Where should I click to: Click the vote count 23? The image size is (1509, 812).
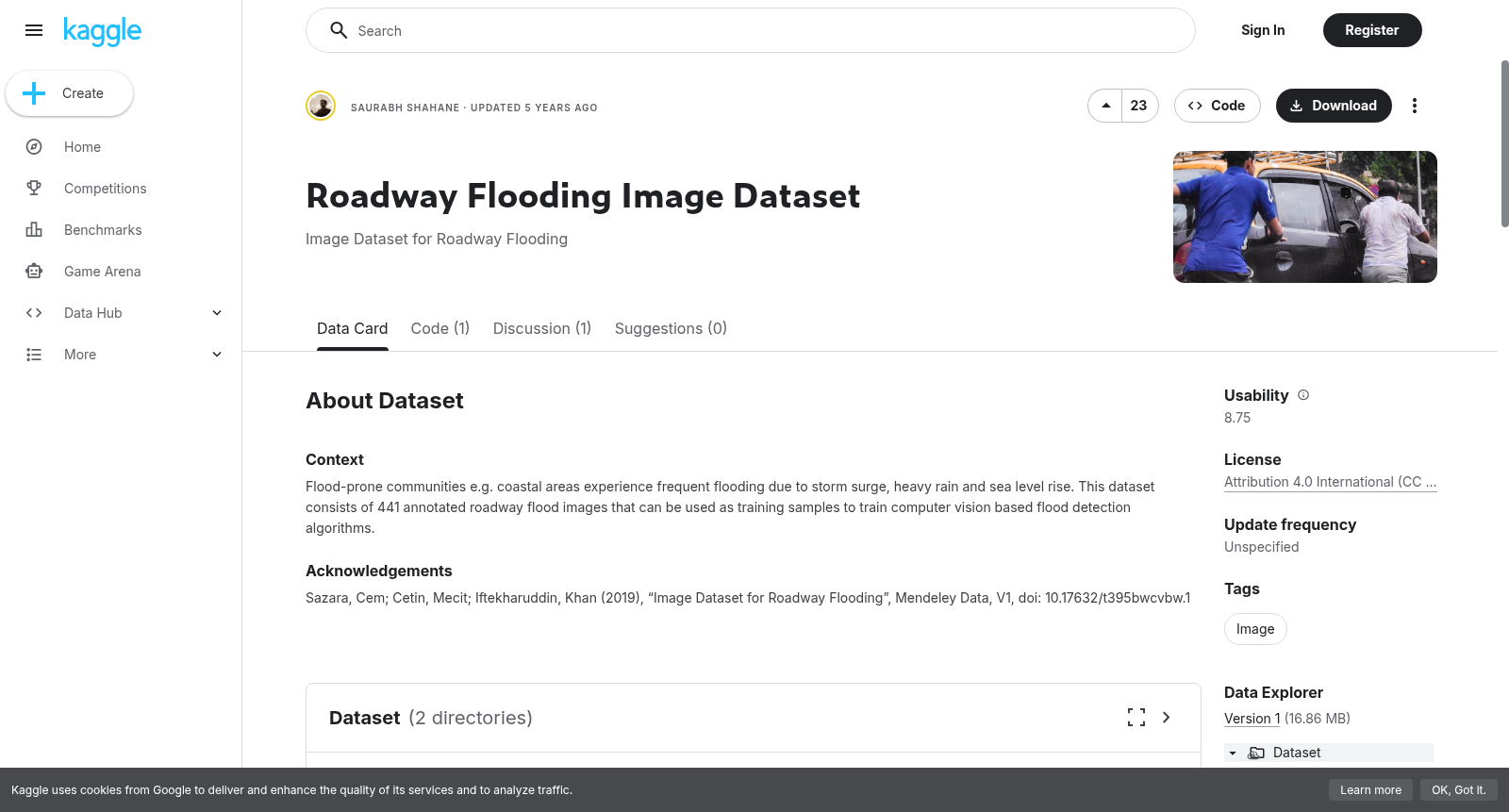[1139, 106]
